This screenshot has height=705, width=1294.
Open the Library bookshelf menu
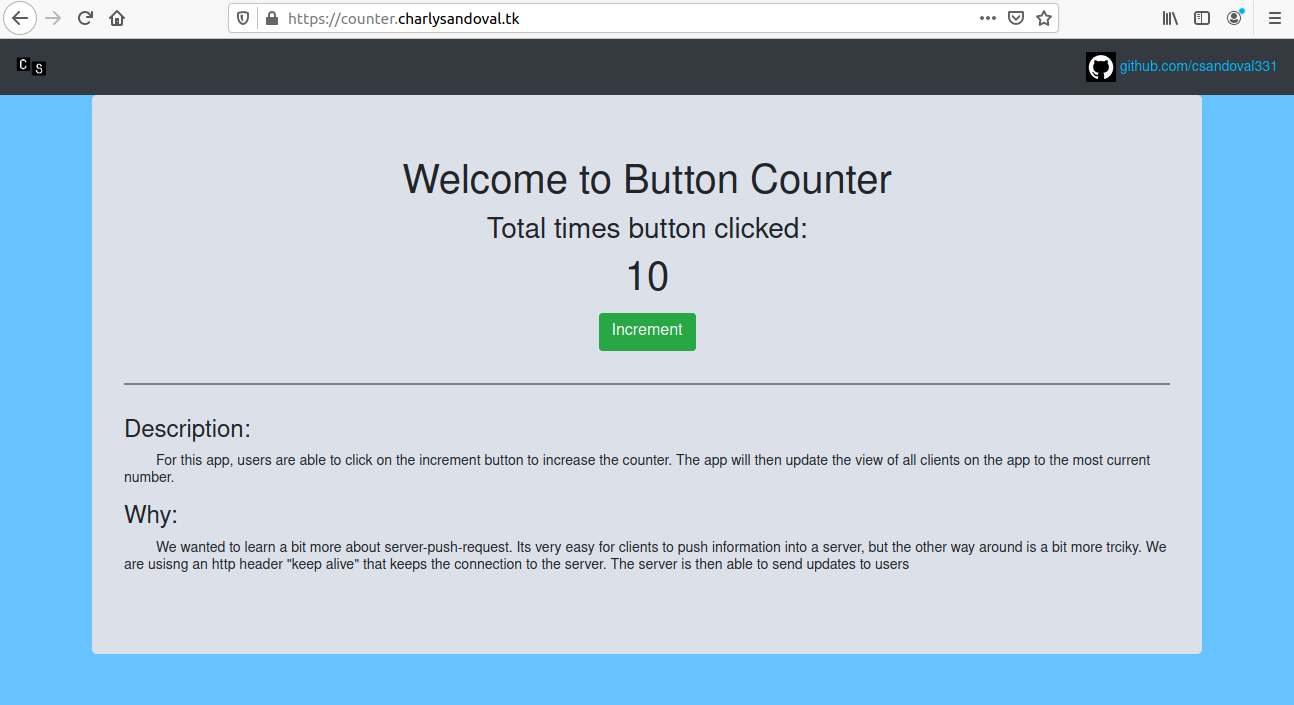(x=1170, y=18)
